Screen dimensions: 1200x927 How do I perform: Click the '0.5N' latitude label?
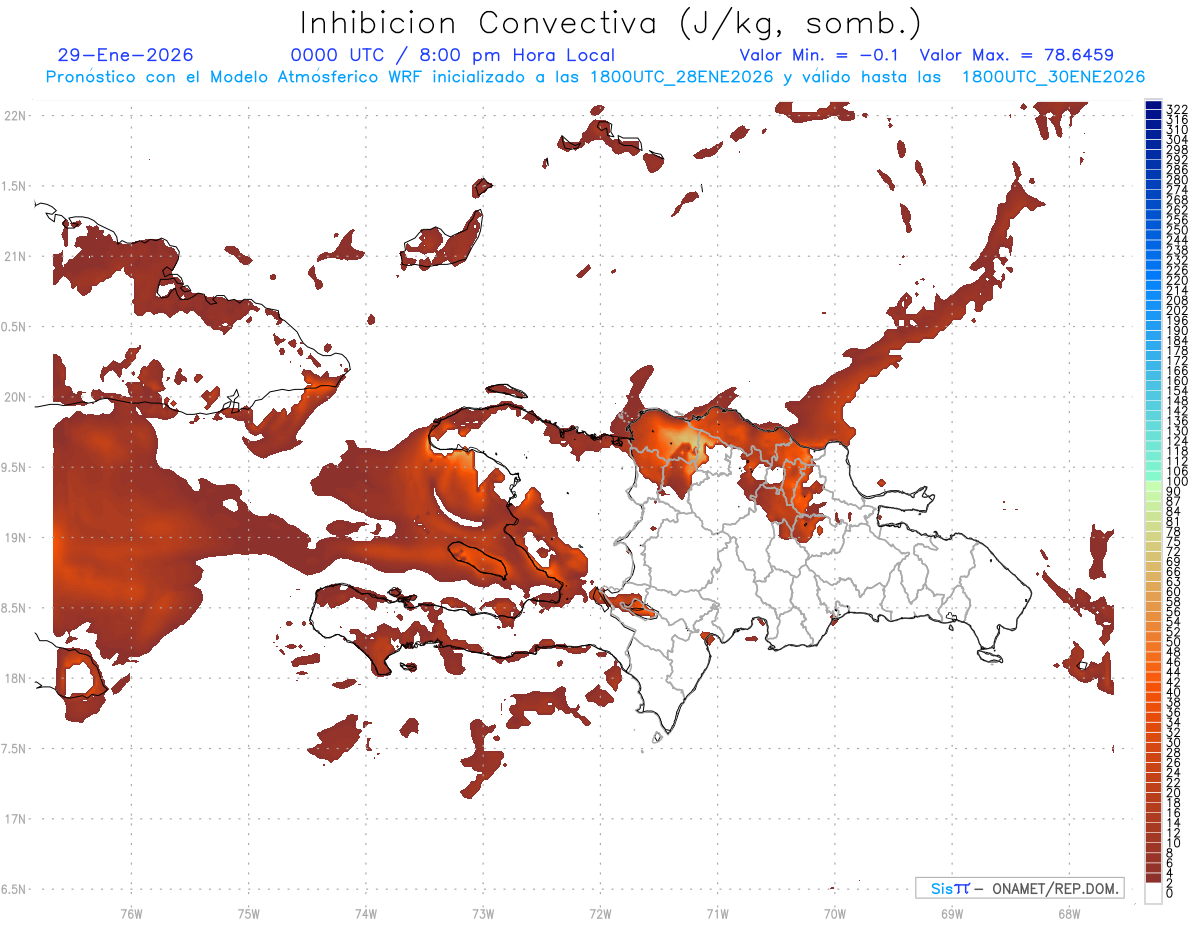click(x=15, y=327)
